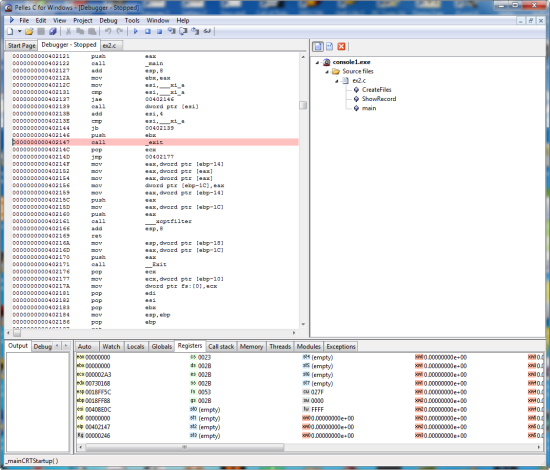This screenshot has width=550, height=470.
Task: Click application icon left of File menu
Action: [12, 20]
